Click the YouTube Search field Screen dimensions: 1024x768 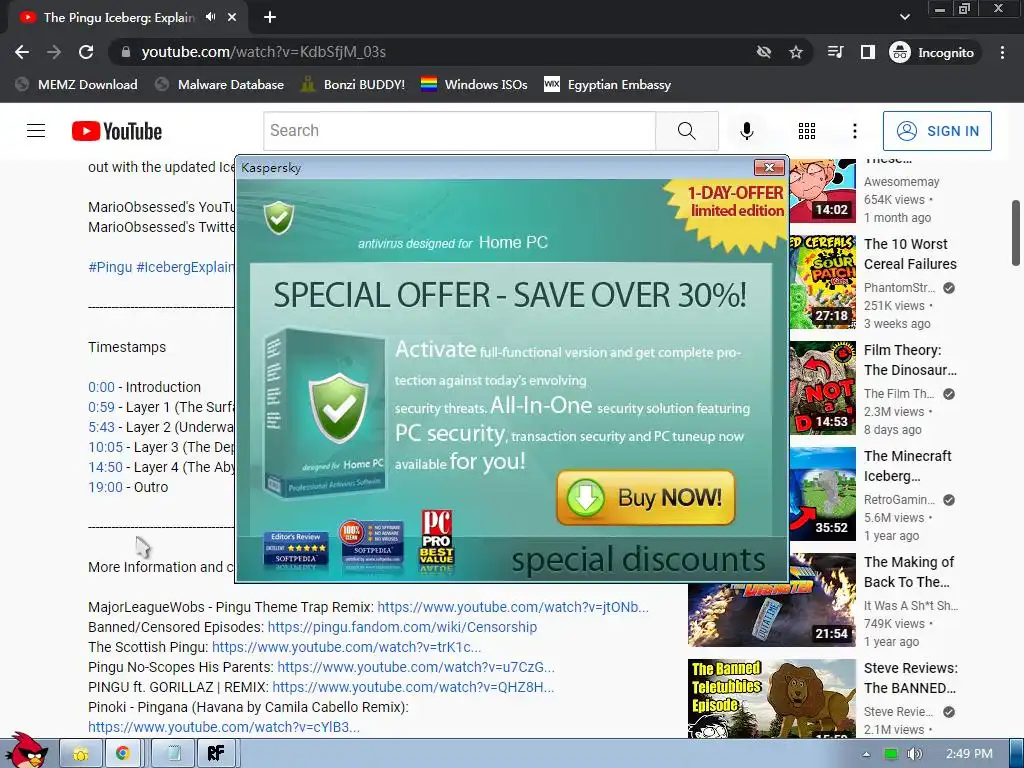(x=459, y=131)
